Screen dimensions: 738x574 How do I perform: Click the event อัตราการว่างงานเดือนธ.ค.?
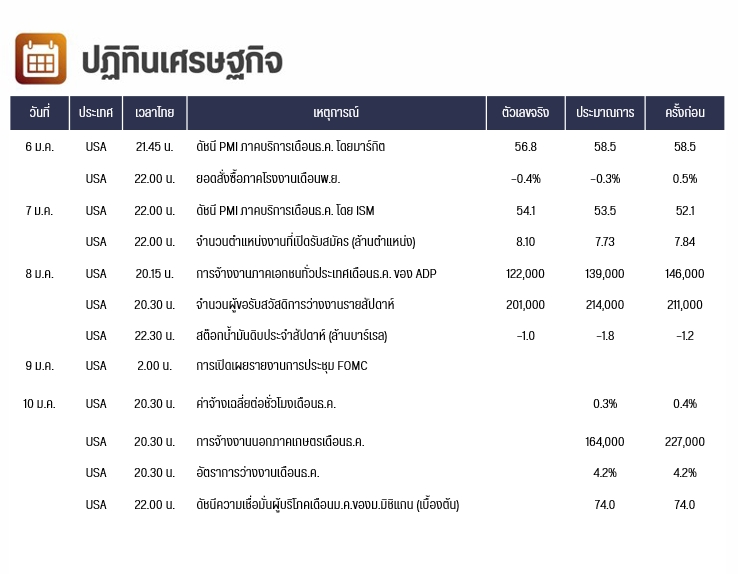pos(257,473)
